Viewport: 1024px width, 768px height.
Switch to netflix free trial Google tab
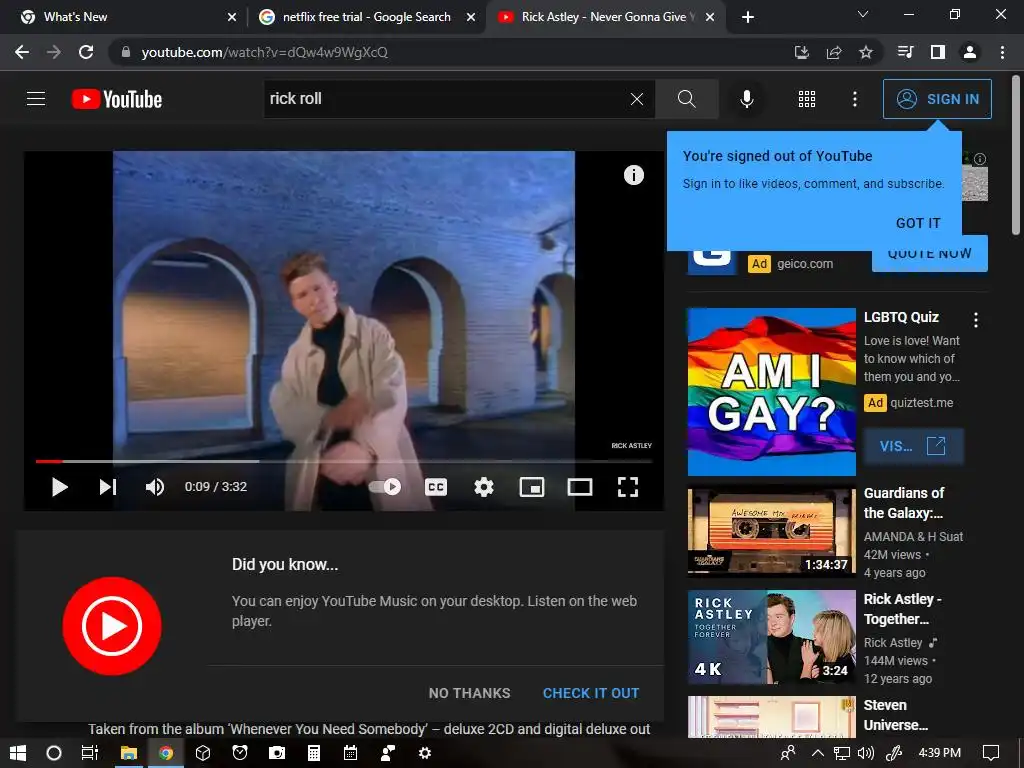pos(366,17)
